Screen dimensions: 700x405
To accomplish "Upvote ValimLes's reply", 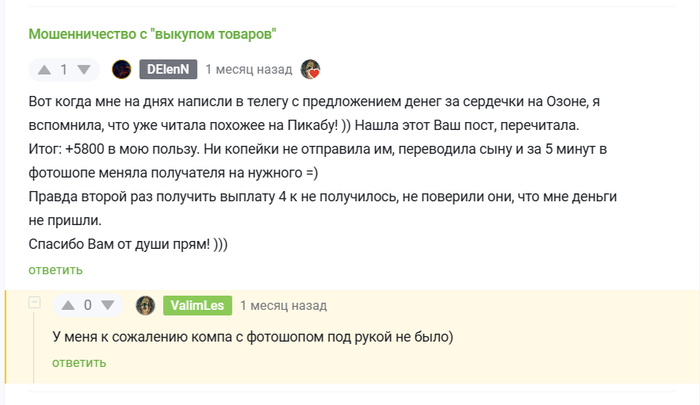I will (x=68, y=306).
